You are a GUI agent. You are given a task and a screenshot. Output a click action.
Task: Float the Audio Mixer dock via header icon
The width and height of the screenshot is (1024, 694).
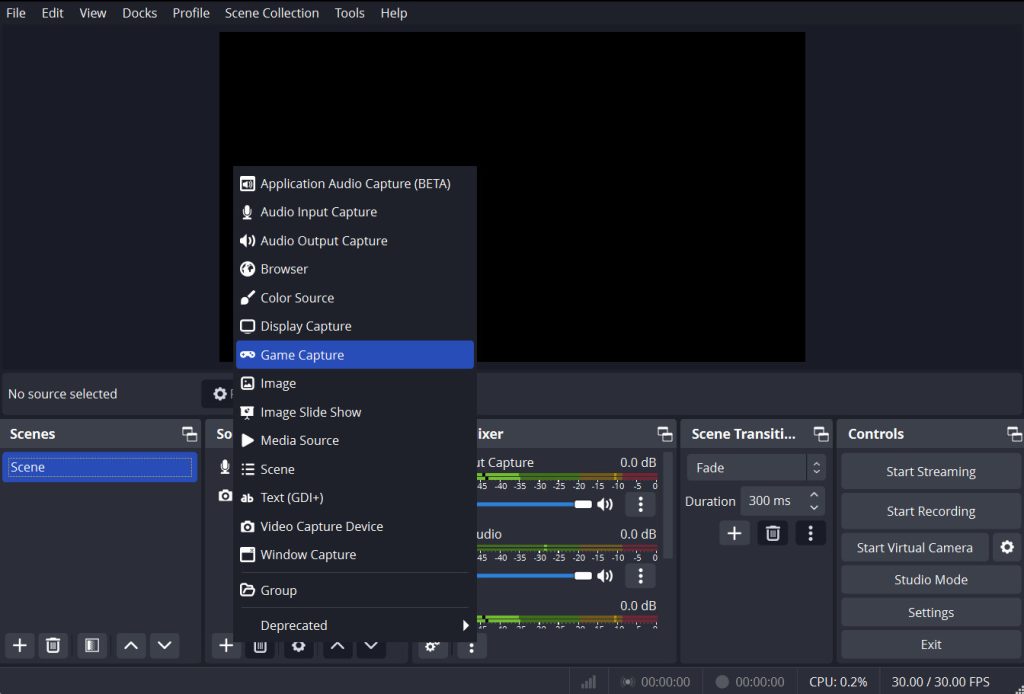click(x=665, y=434)
